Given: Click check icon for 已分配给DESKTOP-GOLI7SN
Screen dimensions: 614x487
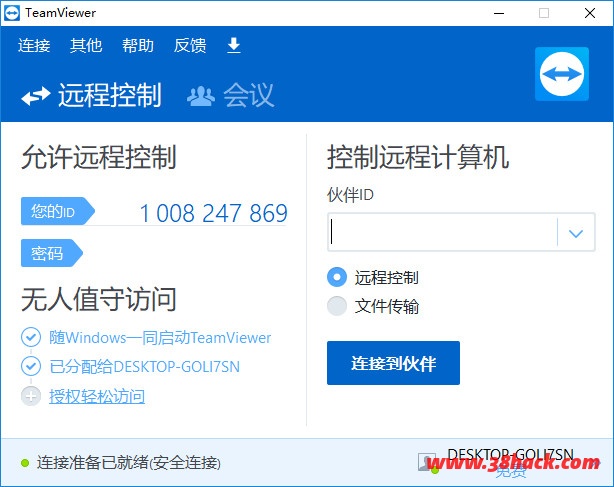Looking at the screenshot, I should click(31, 366).
